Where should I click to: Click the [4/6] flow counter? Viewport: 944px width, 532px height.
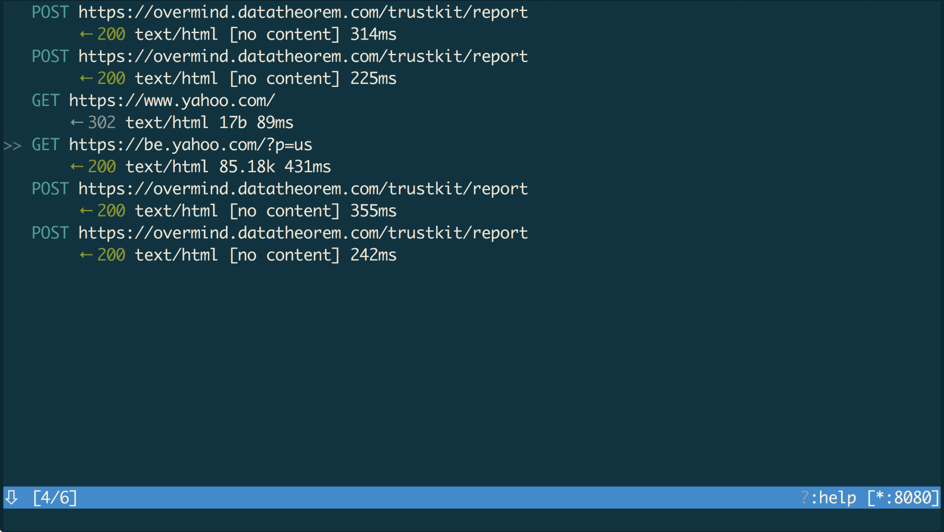pos(55,498)
